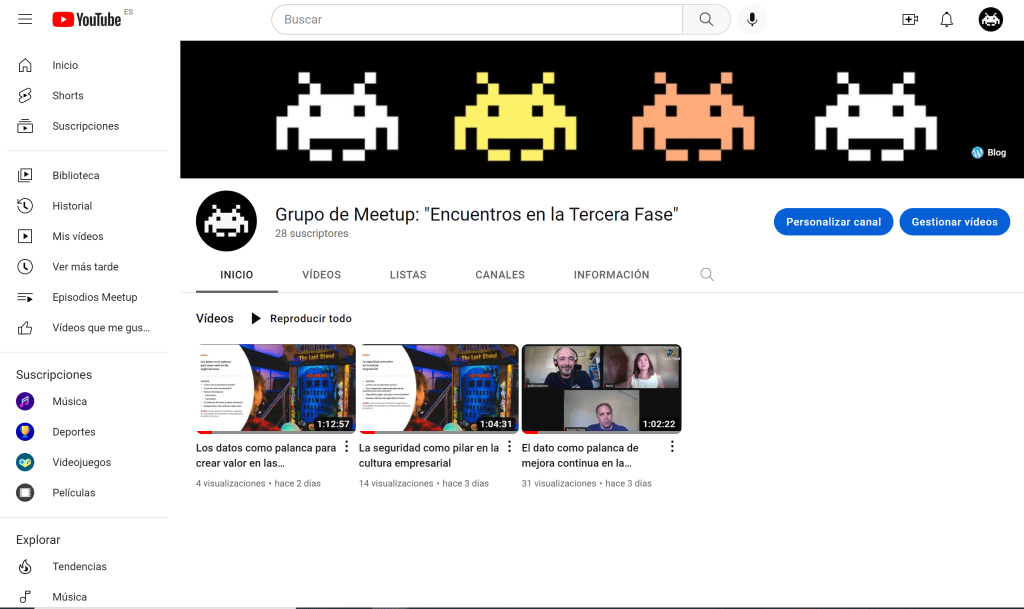
Task: Open the 1:02:22 video thumbnail
Action: click(x=601, y=389)
